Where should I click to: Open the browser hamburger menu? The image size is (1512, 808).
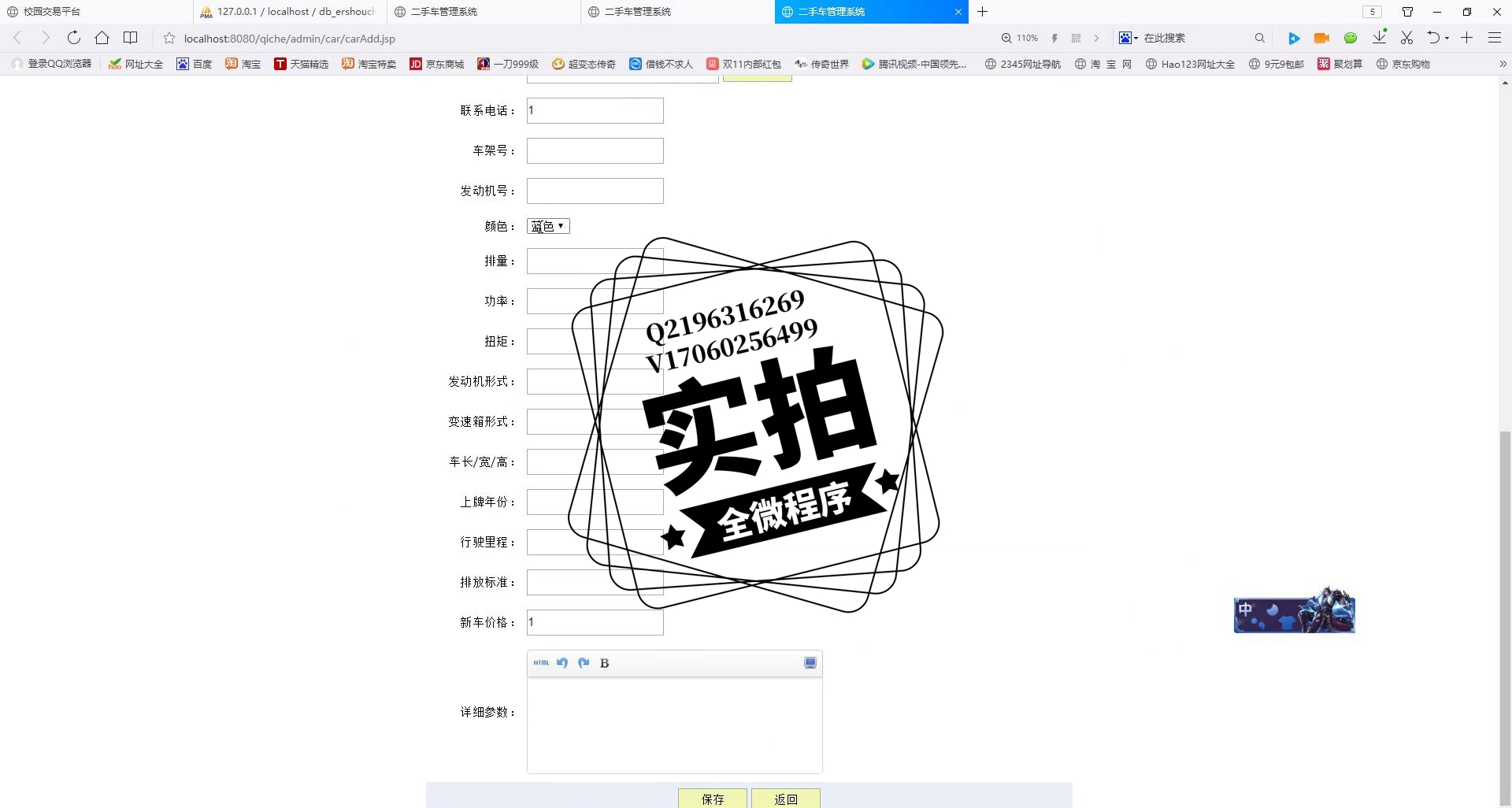1495,38
